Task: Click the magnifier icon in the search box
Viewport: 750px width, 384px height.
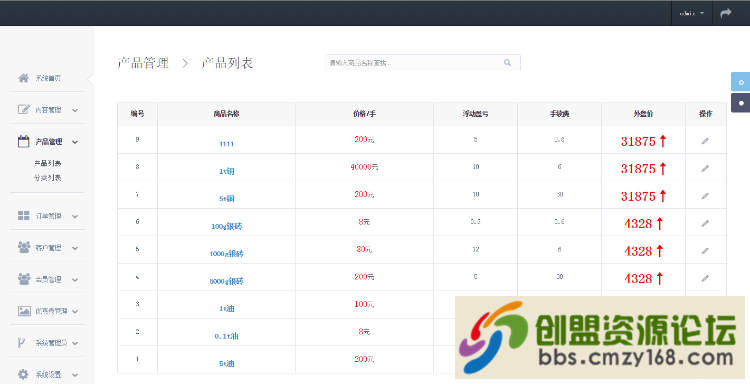Action: click(507, 63)
